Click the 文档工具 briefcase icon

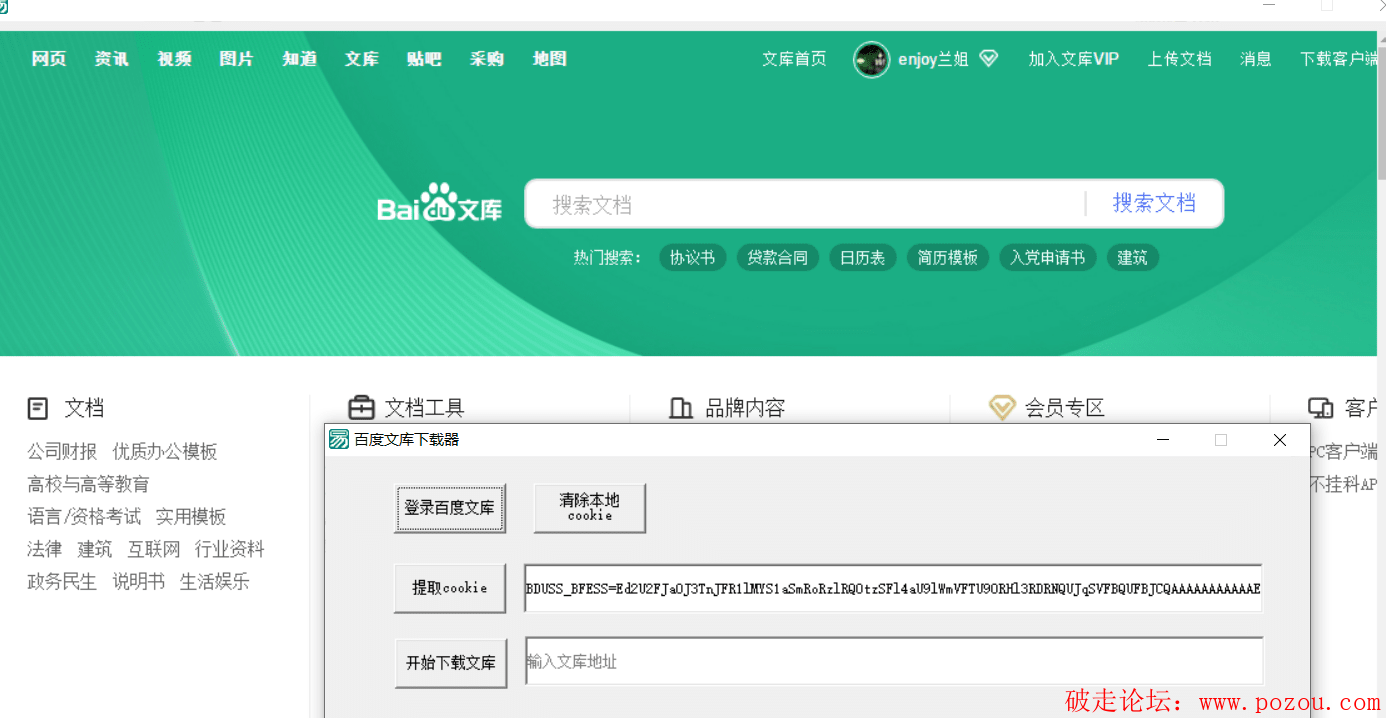tap(360, 408)
